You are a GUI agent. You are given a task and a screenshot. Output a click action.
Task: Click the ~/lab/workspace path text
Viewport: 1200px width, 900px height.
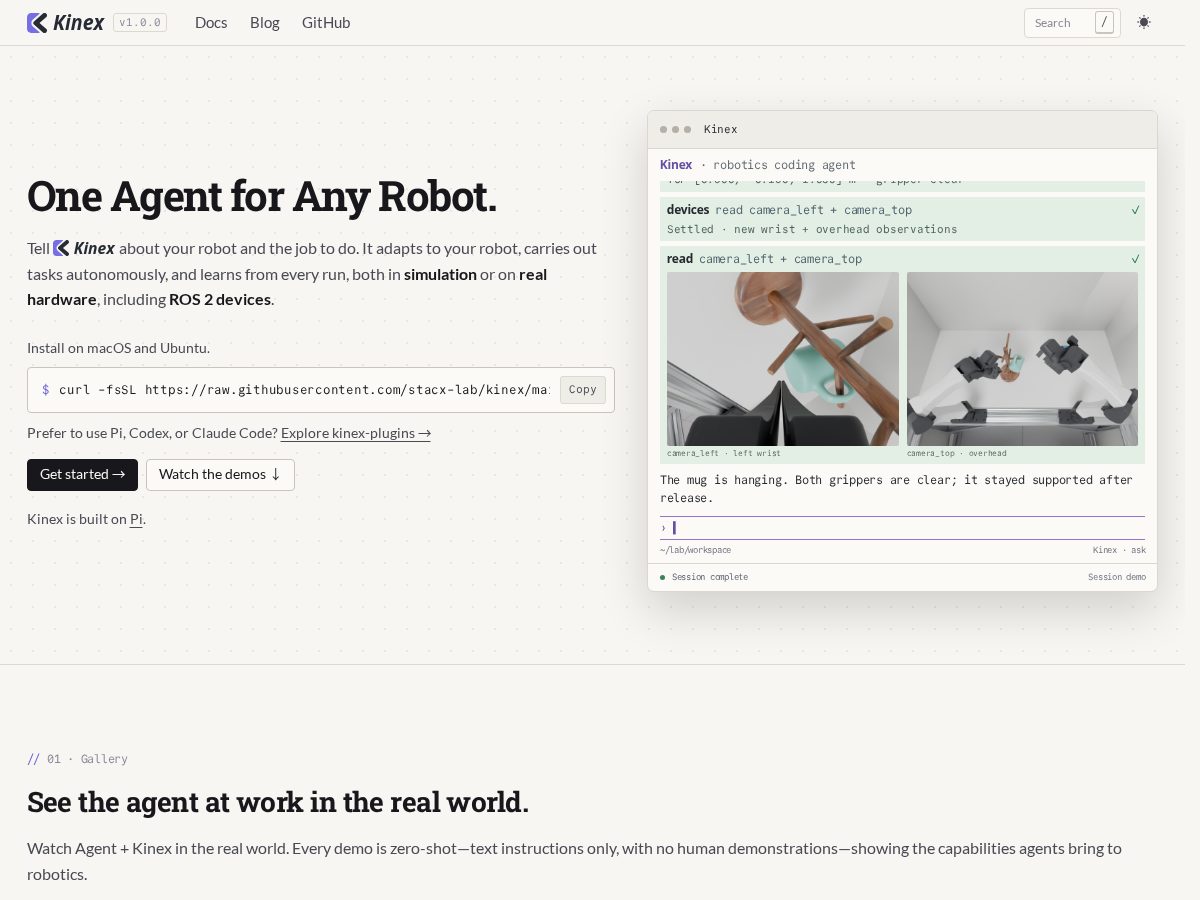(x=695, y=550)
